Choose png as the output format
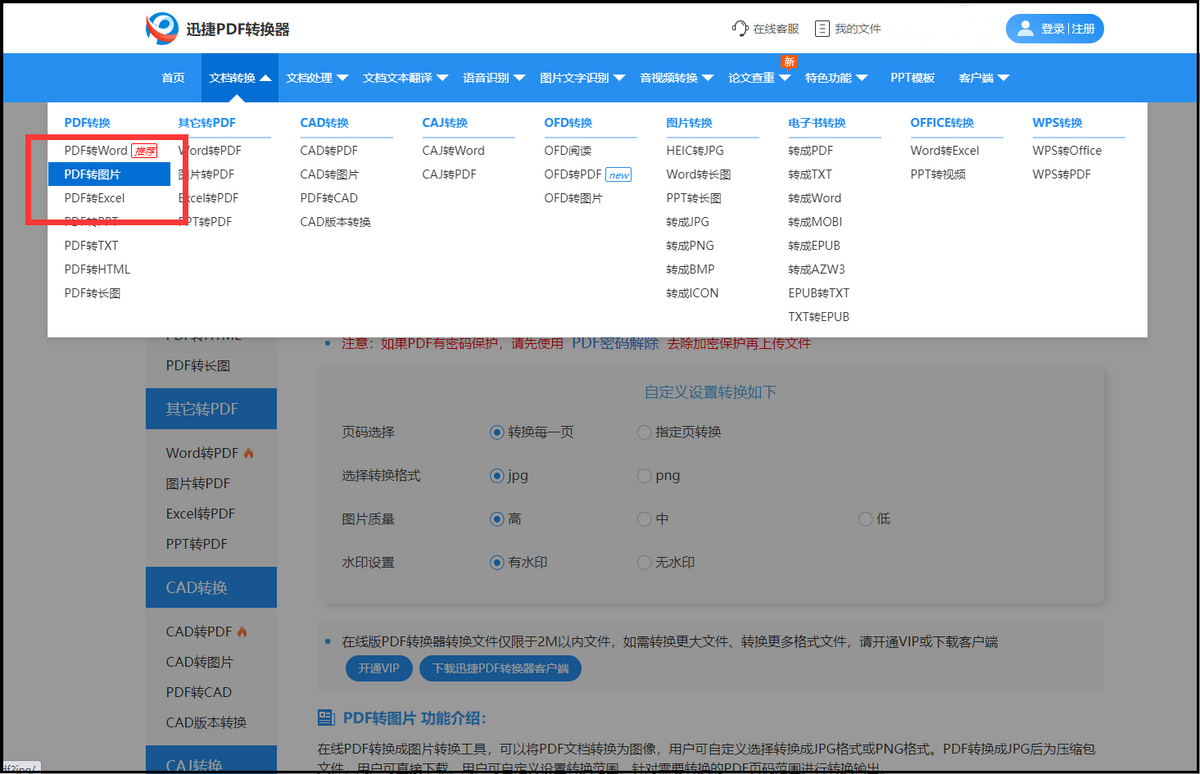The width and height of the screenshot is (1200, 774). 644,476
